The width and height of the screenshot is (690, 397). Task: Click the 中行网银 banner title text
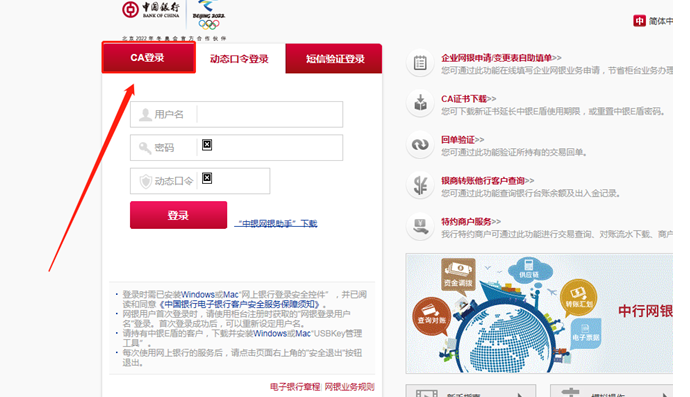(645, 311)
